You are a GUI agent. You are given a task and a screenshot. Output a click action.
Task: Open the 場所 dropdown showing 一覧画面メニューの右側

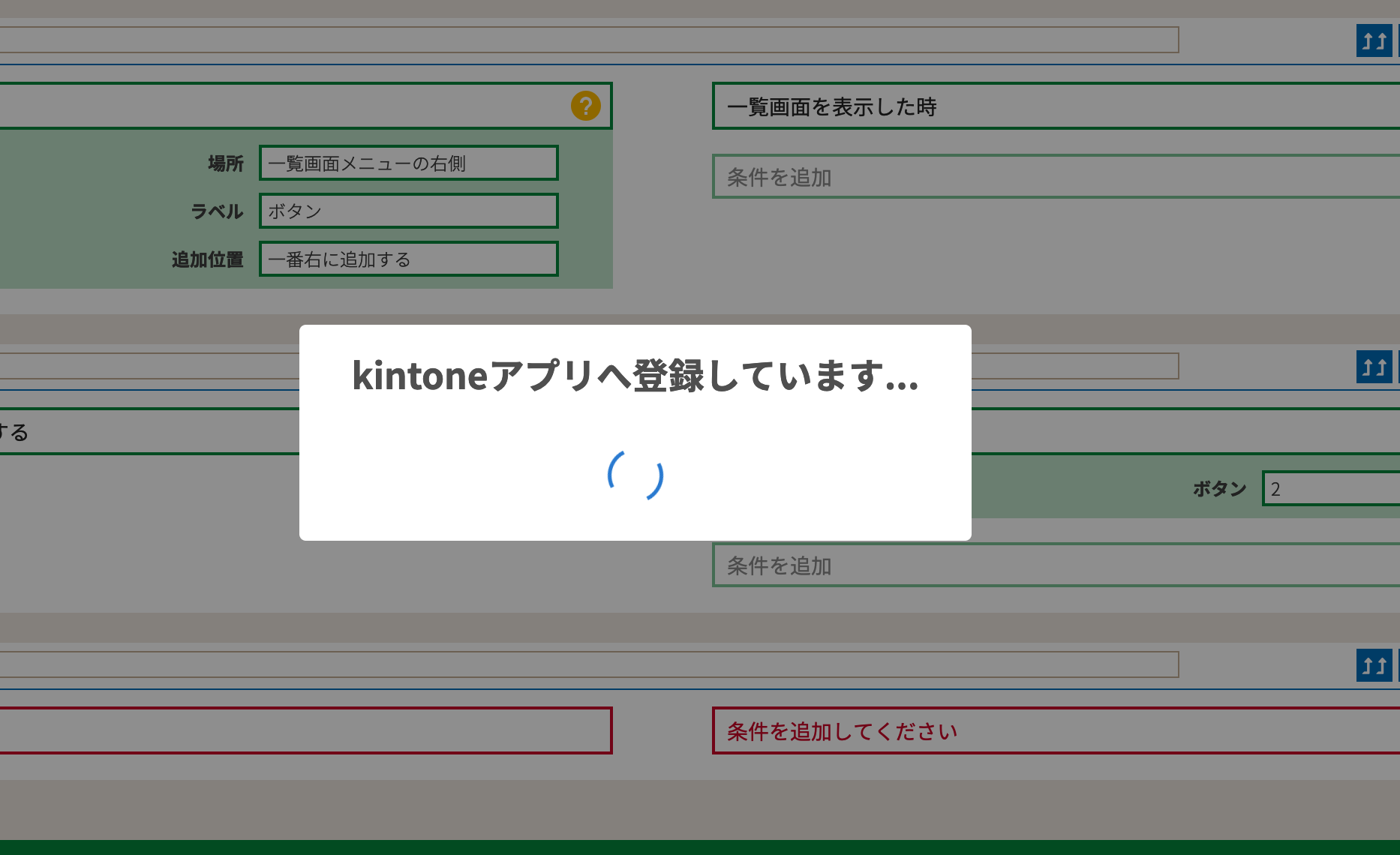[408, 163]
